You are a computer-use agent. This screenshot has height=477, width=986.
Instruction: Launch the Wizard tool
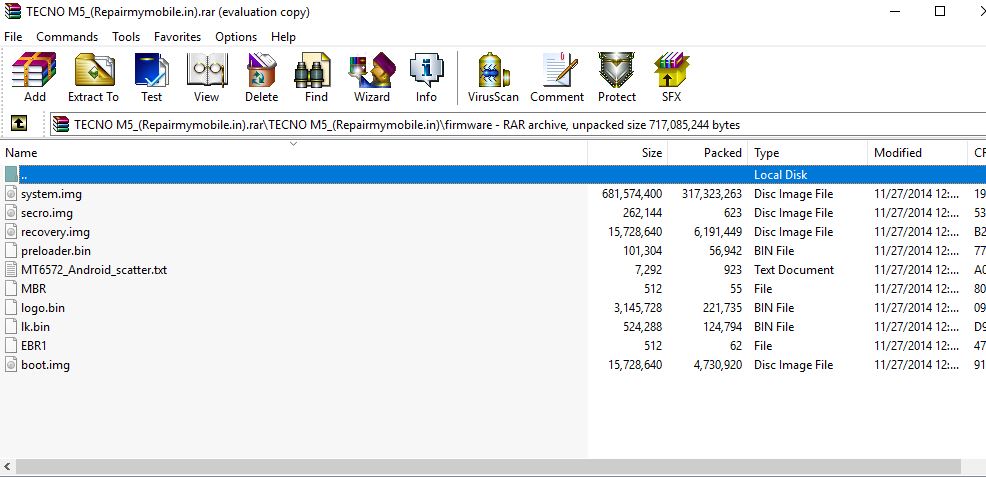[371, 78]
